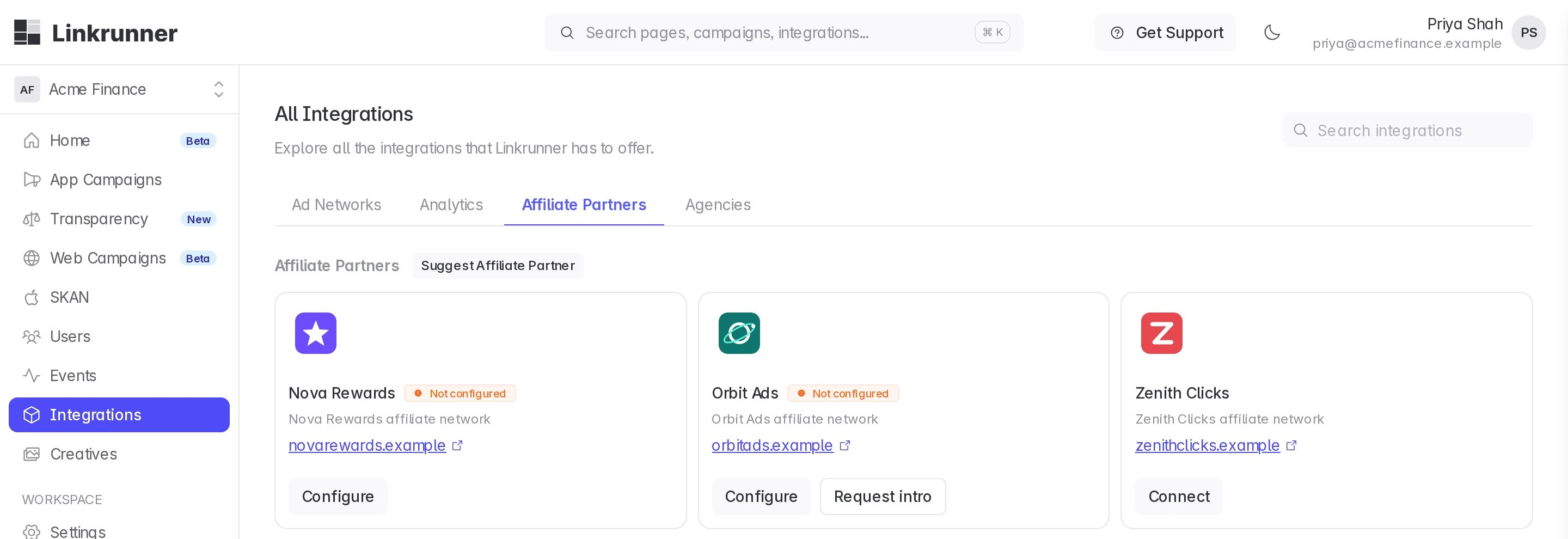Click the ⌘K shortcut badge
The width and height of the screenshot is (1568, 539).
click(992, 32)
